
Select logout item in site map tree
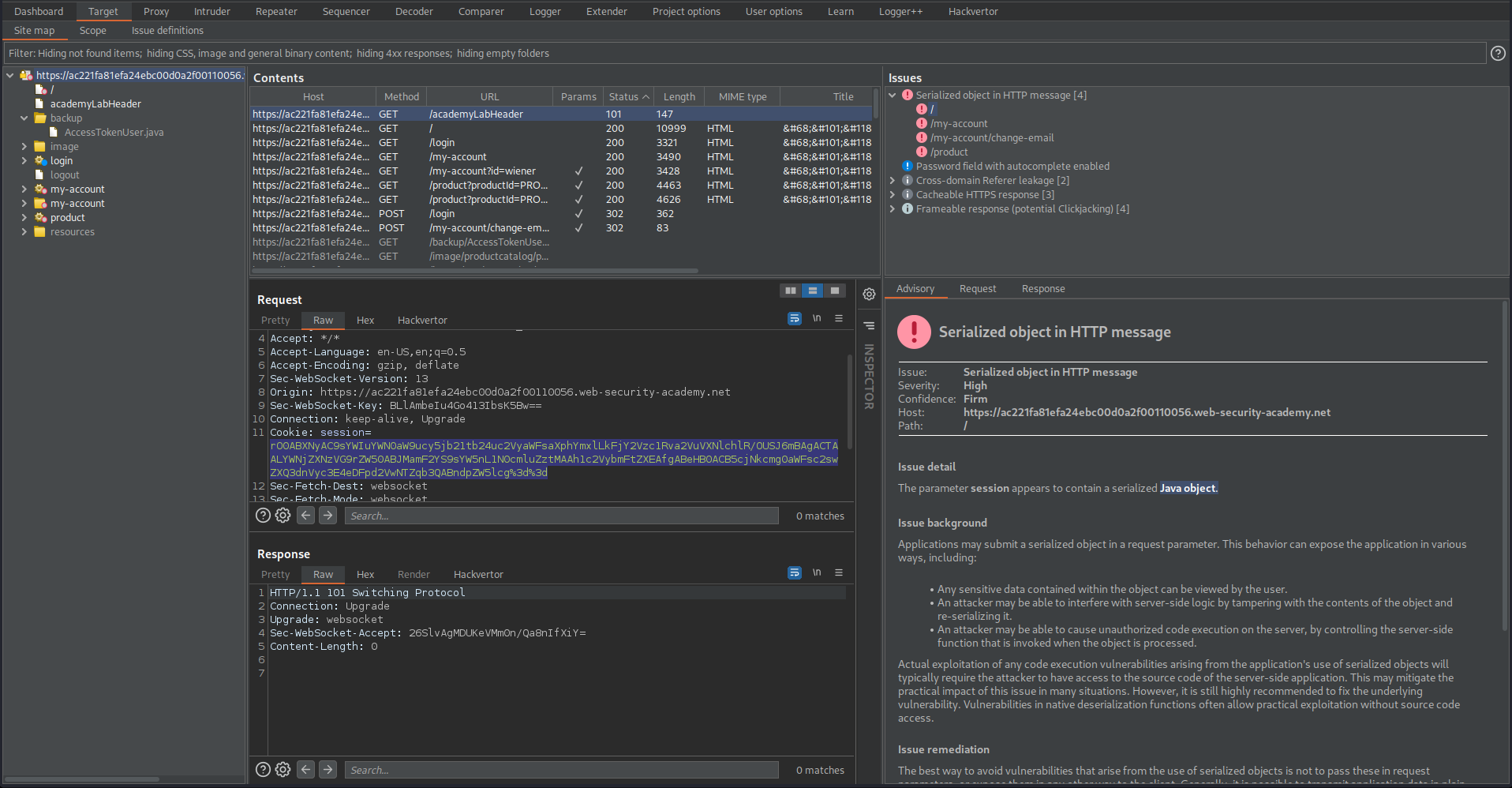coord(65,174)
